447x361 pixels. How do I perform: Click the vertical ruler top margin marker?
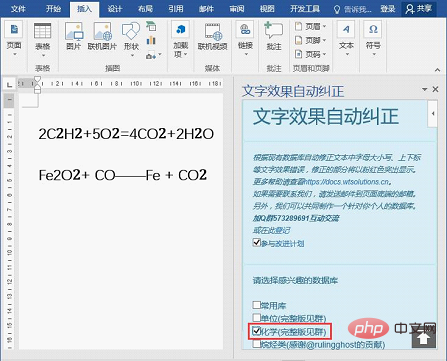click(9, 100)
